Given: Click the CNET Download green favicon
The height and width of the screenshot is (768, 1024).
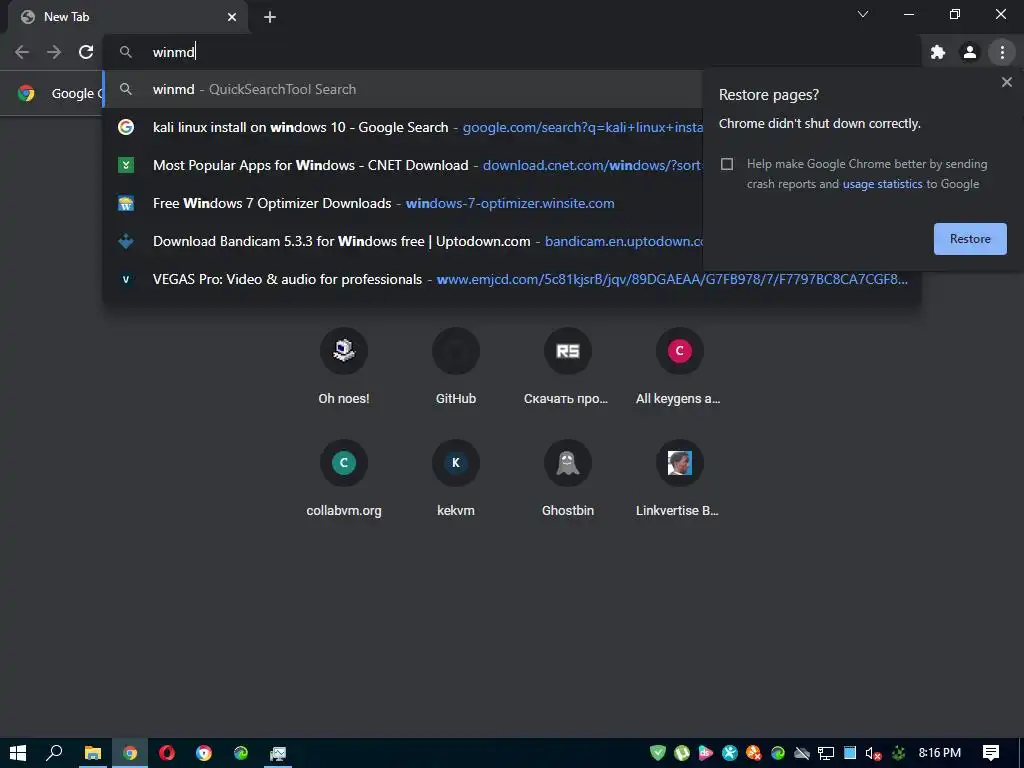Looking at the screenshot, I should tap(126, 165).
